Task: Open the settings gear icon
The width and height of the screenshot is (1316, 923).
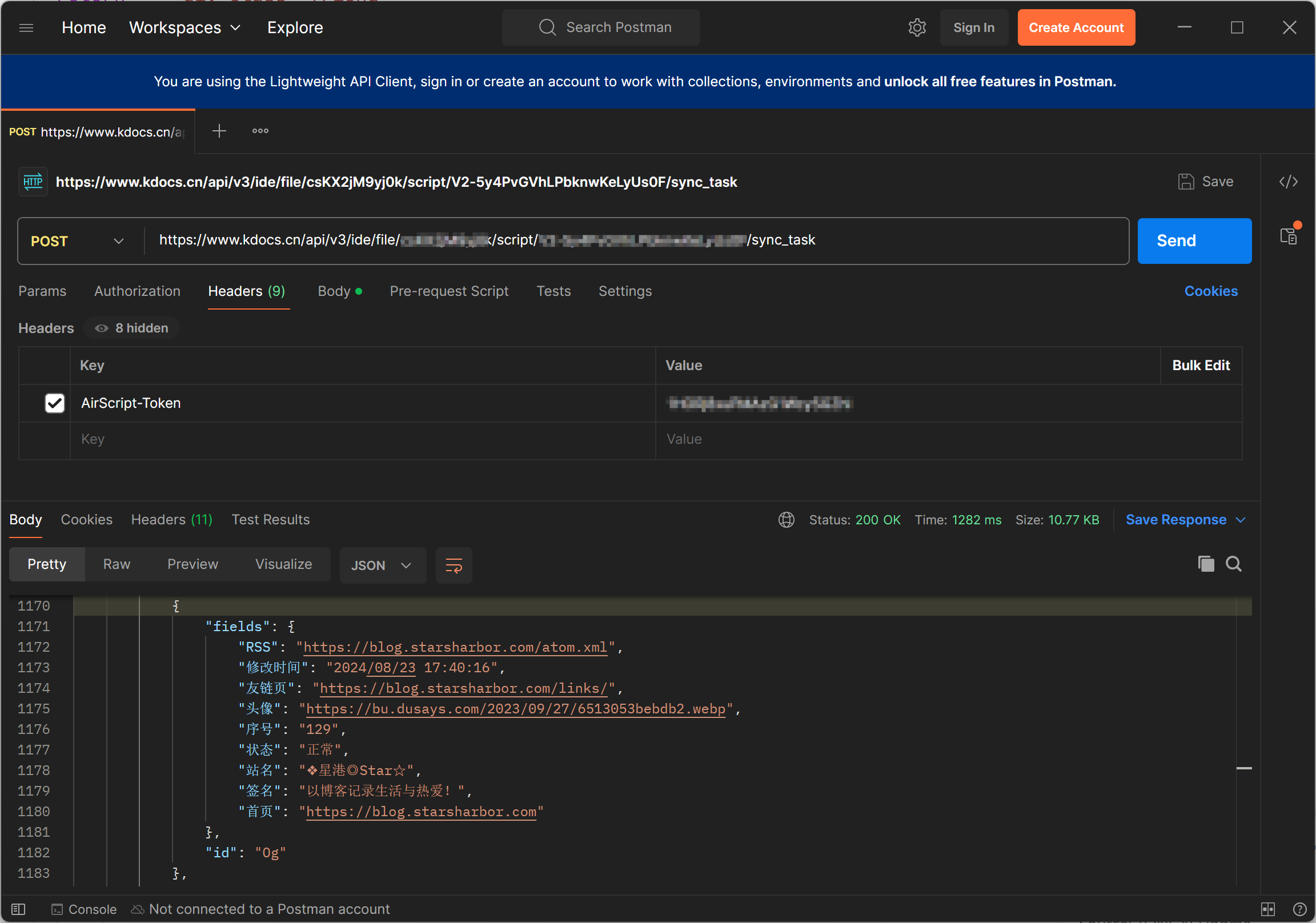Action: (917, 27)
